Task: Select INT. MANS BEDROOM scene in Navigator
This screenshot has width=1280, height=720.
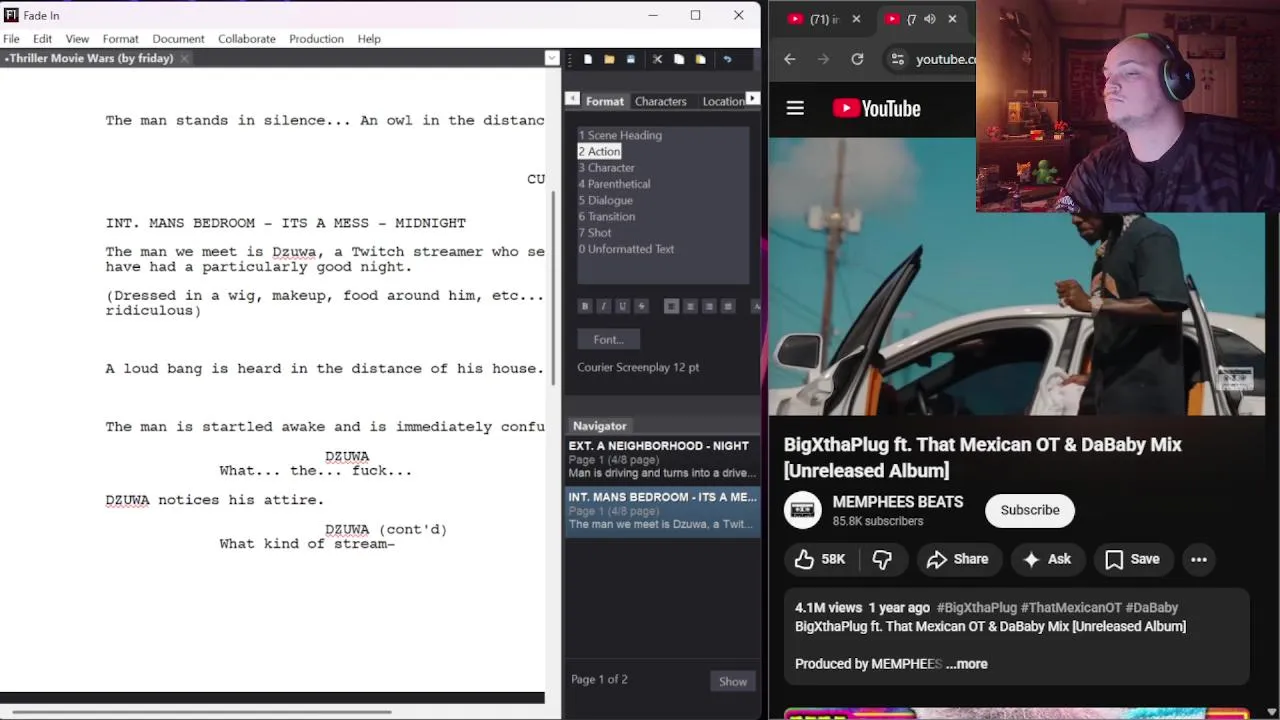Action: pos(662,510)
